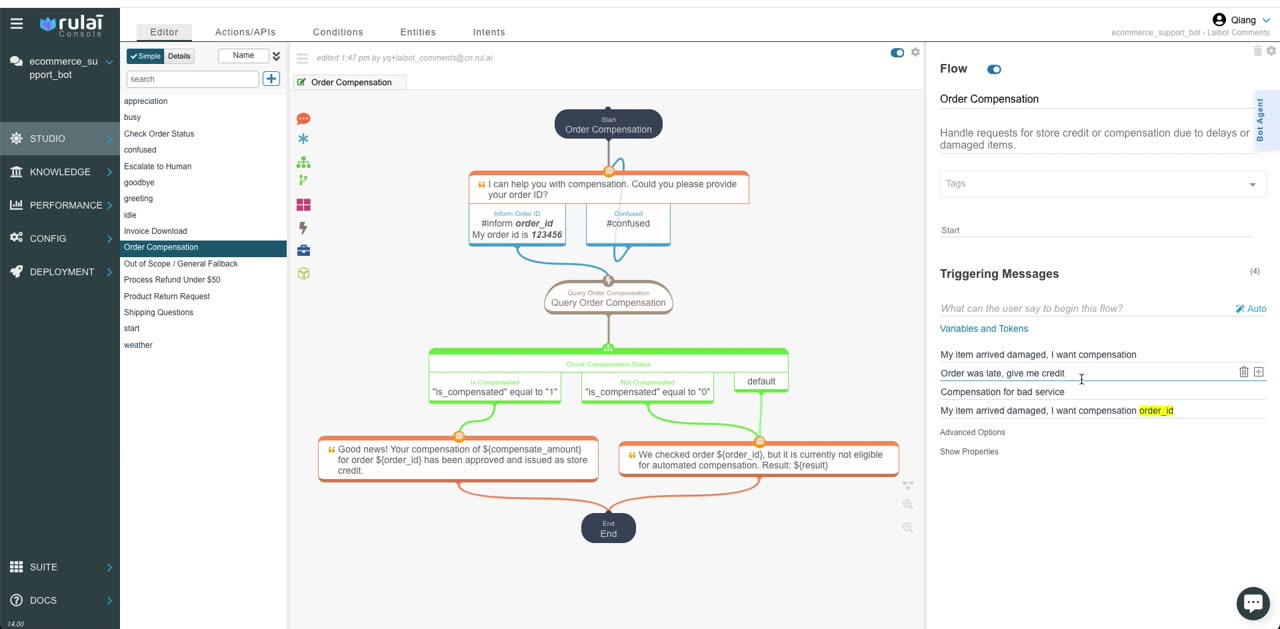Select the Order Compensation canvas tab
The width and height of the screenshot is (1280, 629).
tap(351, 82)
